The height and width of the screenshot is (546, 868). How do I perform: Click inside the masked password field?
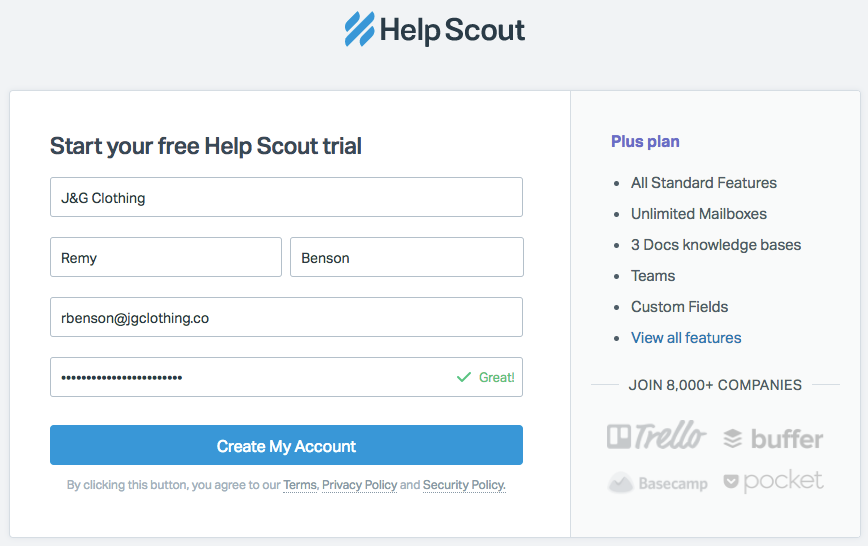[x=286, y=377]
